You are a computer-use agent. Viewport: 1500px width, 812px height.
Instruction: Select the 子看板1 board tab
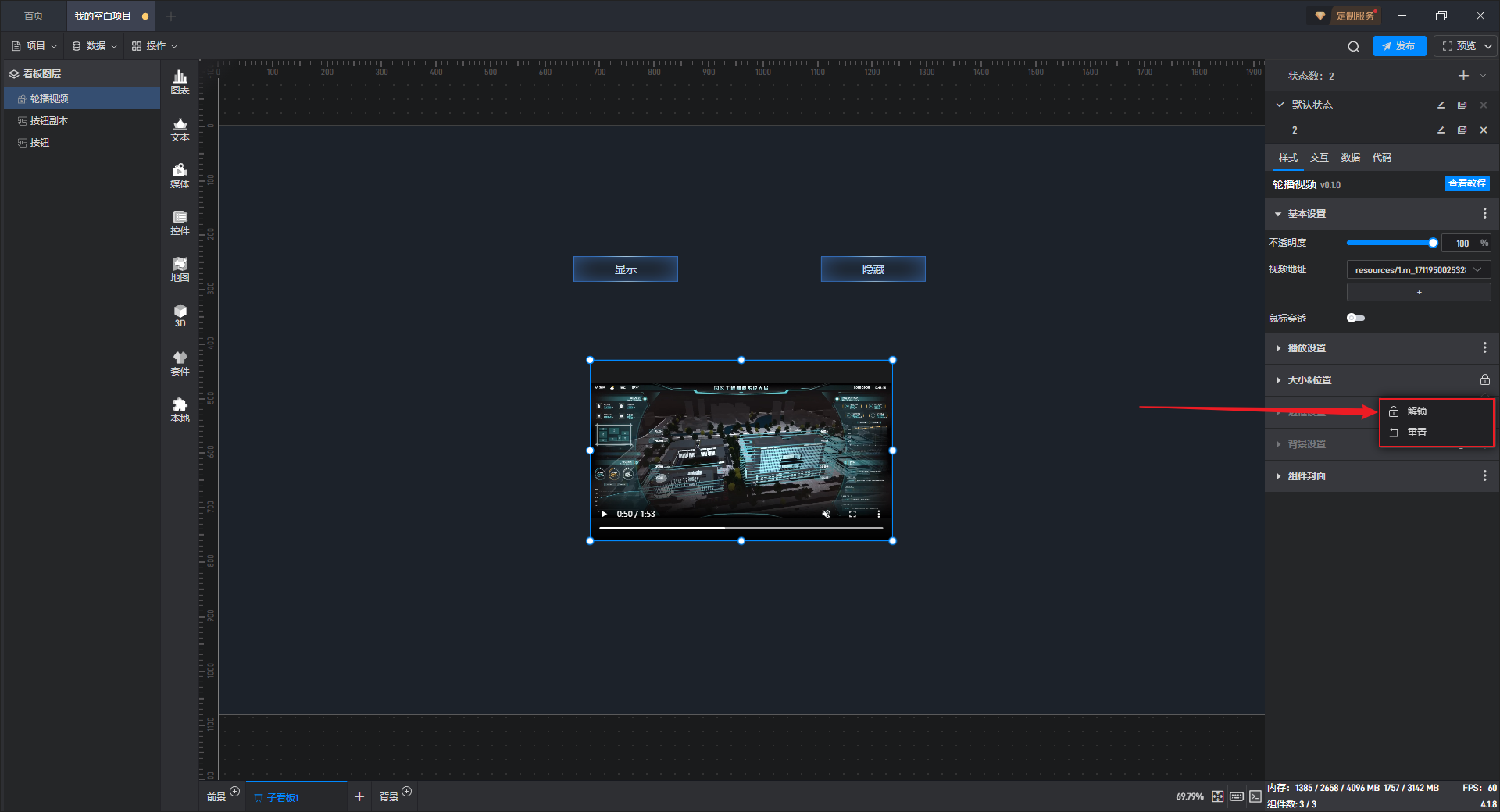tap(296, 797)
